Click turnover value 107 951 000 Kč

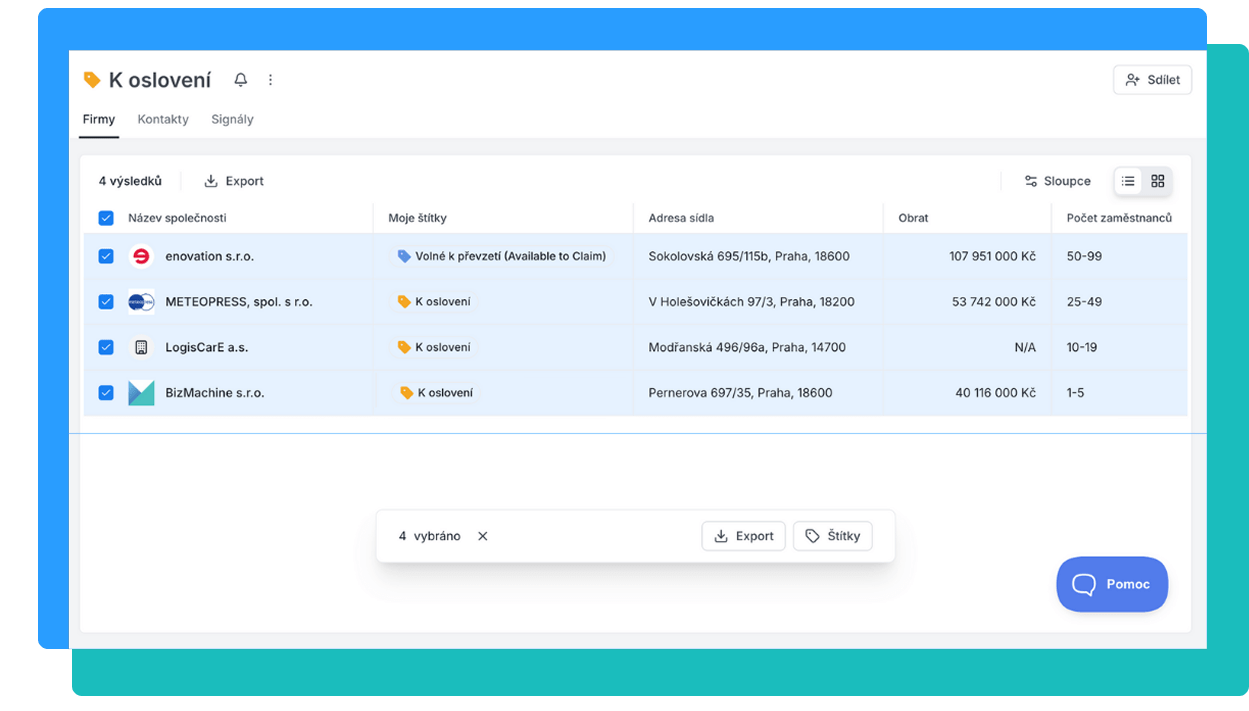pyautogui.click(x=992, y=256)
